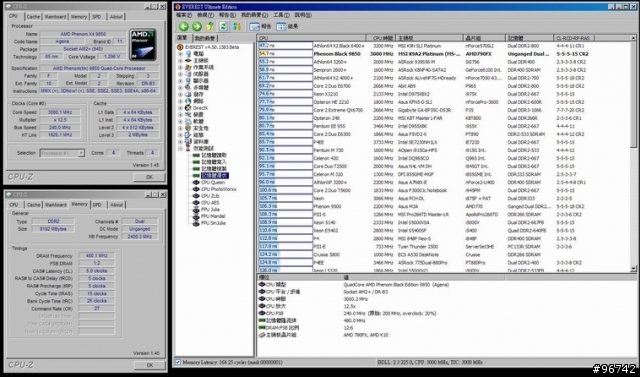Select the highlighted memory latency benchmark item

coord(214,175)
